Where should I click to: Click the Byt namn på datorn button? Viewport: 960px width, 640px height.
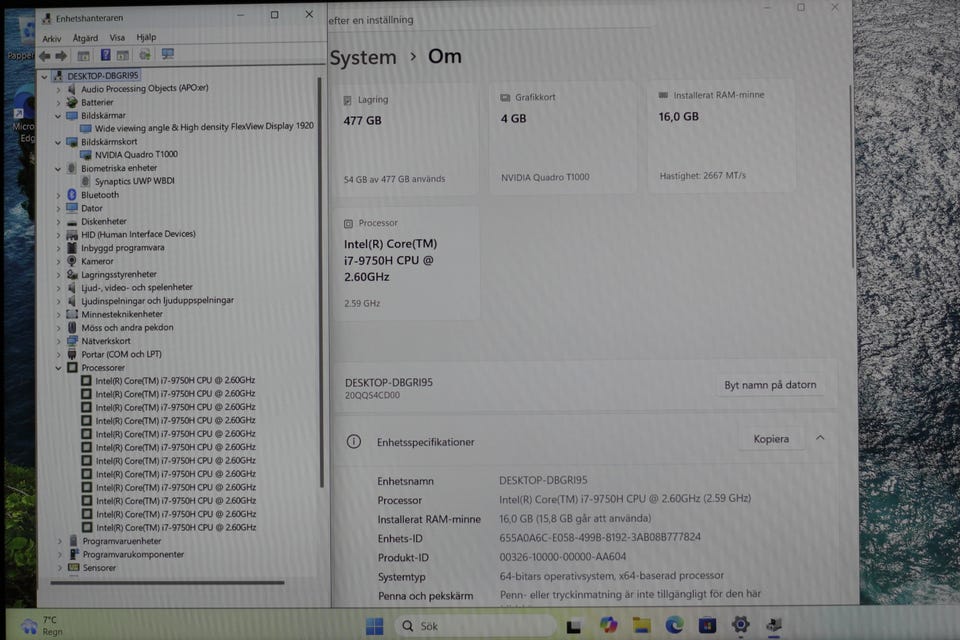tap(770, 385)
